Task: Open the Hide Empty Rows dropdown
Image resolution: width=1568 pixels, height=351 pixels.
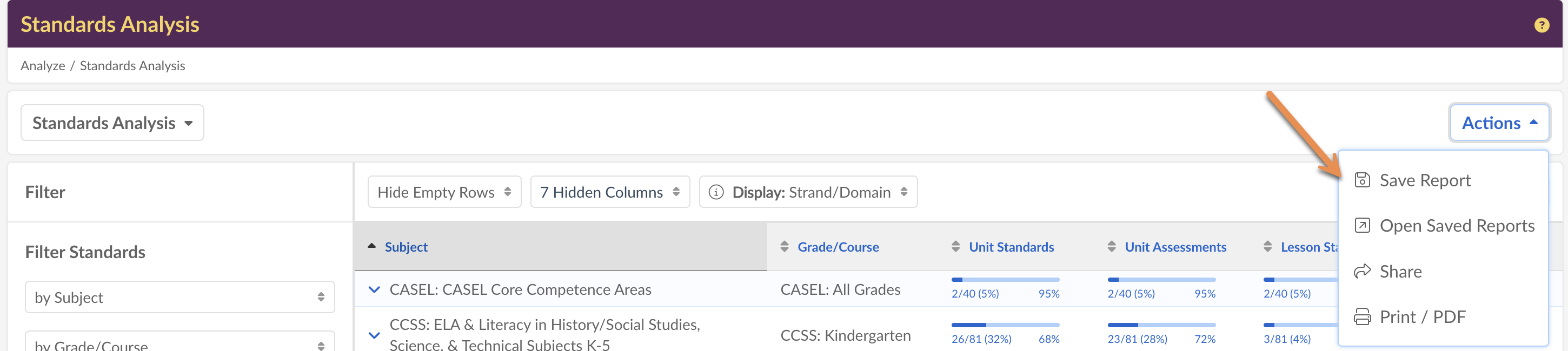Action: click(x=444, y=192)
